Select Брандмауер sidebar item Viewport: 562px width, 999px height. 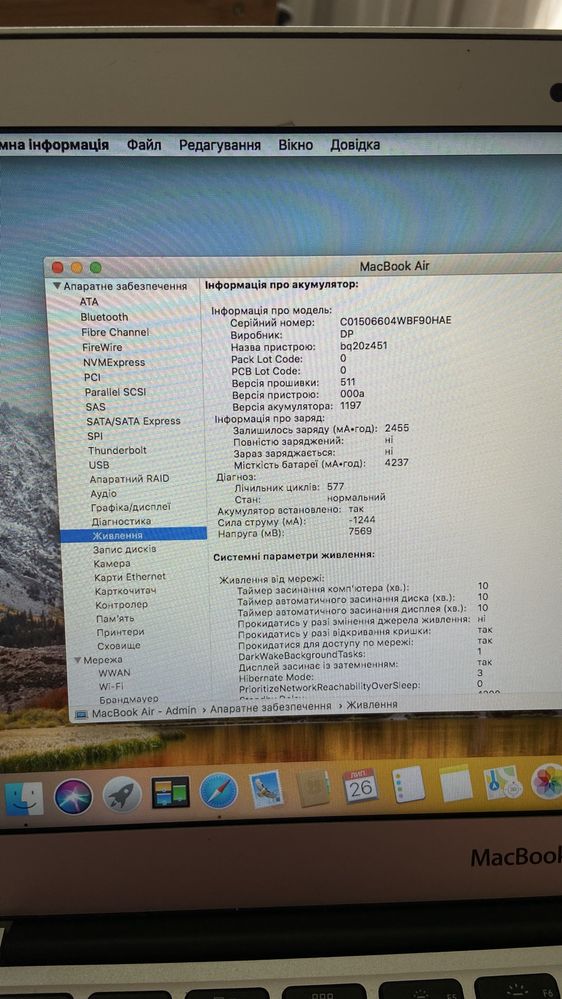tap(129, 699)
